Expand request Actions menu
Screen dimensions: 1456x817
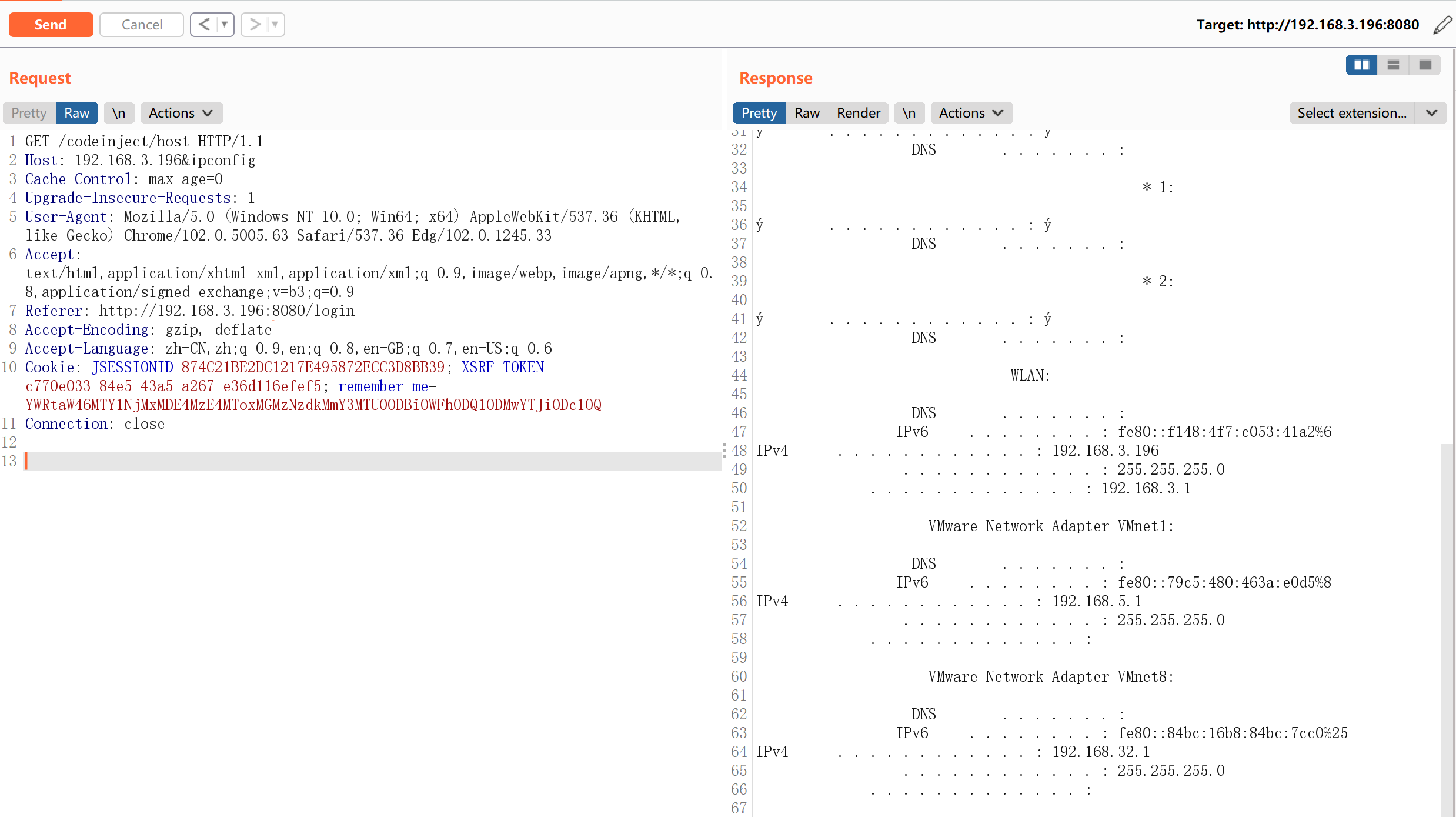coord(181,113)
